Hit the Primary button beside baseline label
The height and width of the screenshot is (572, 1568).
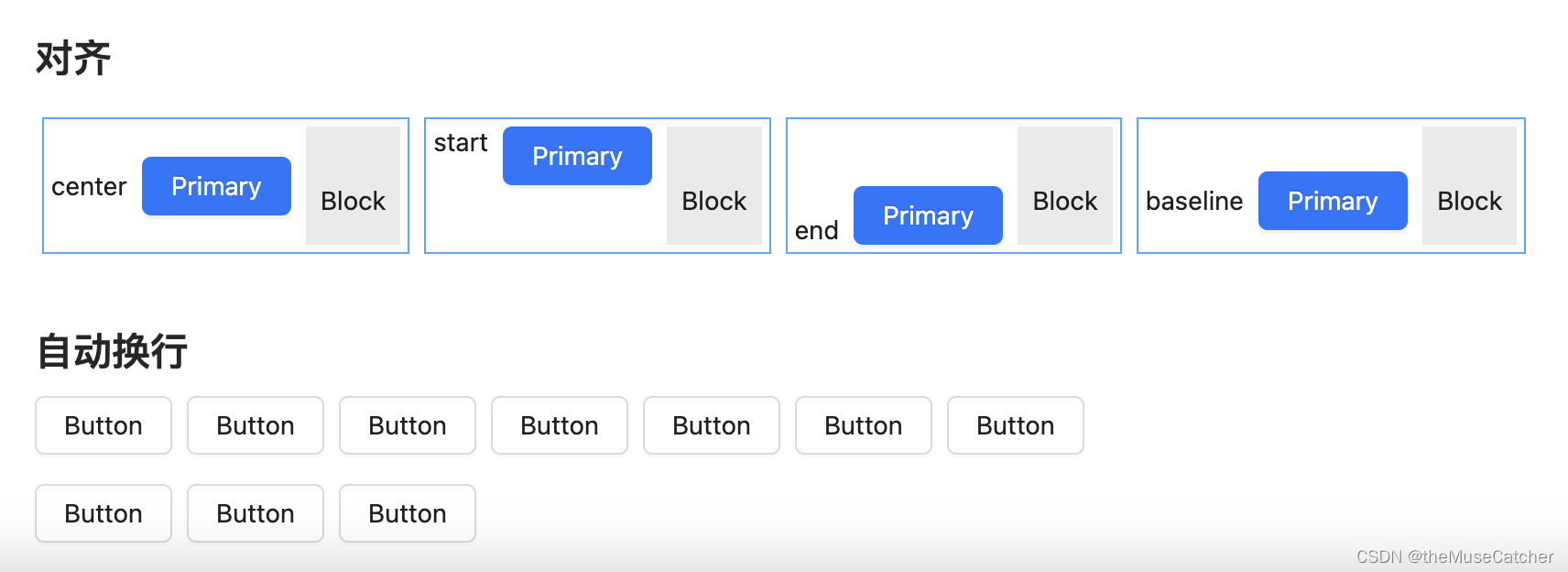[x=1333, y=201]
